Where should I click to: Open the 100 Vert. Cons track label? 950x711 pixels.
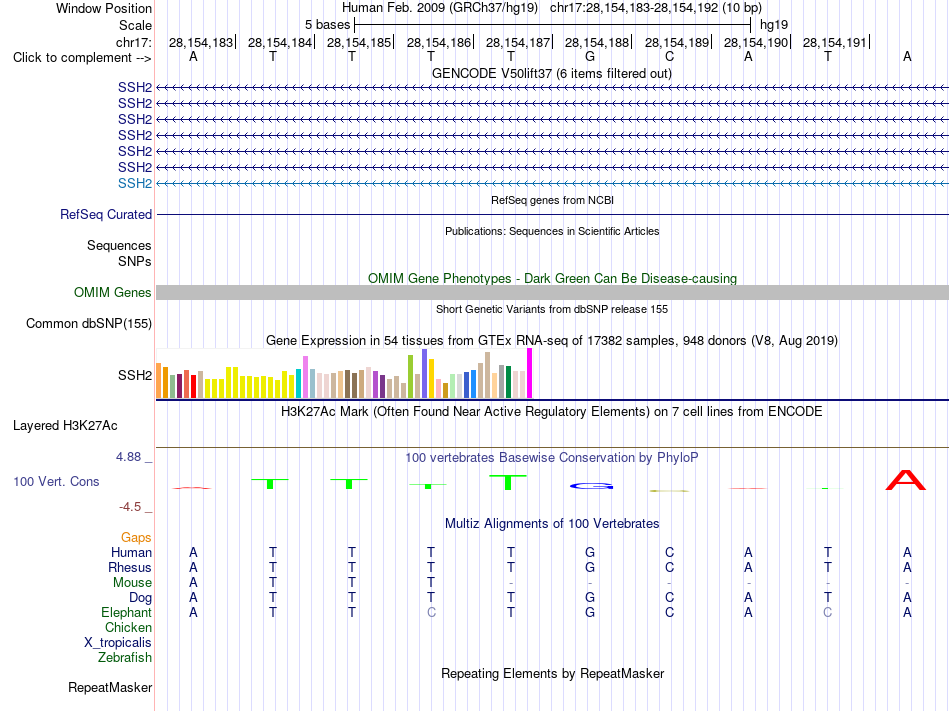click(56, 481)
